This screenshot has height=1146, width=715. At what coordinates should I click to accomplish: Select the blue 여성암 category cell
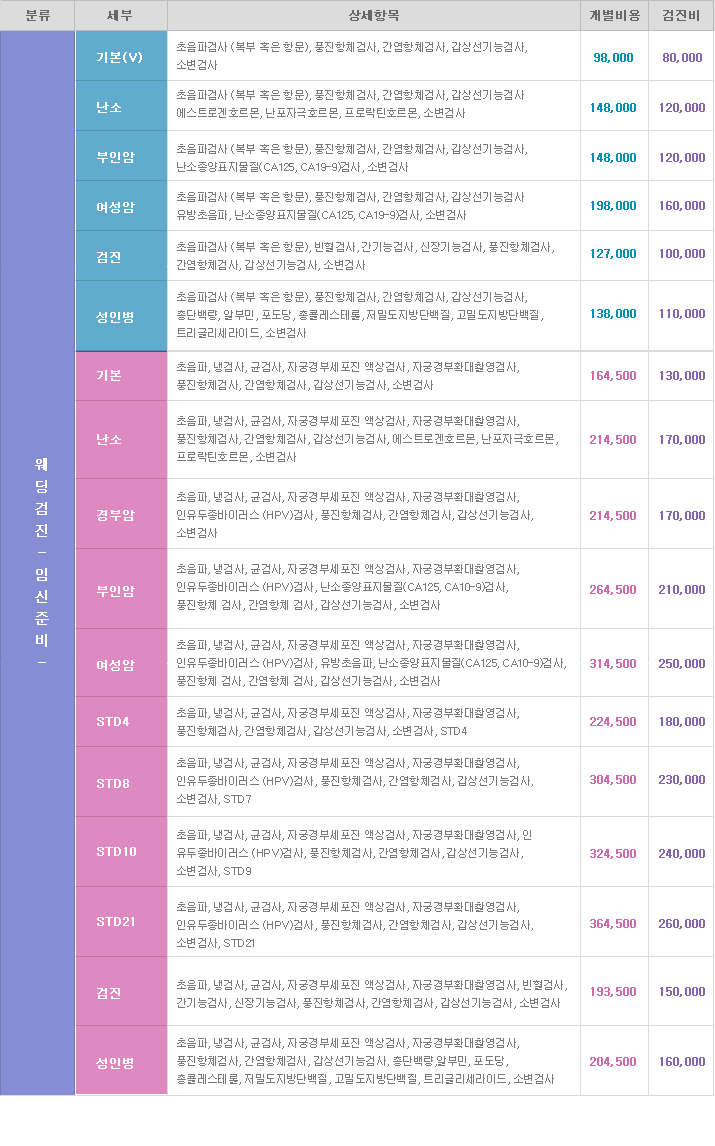(x=121, y=206)
